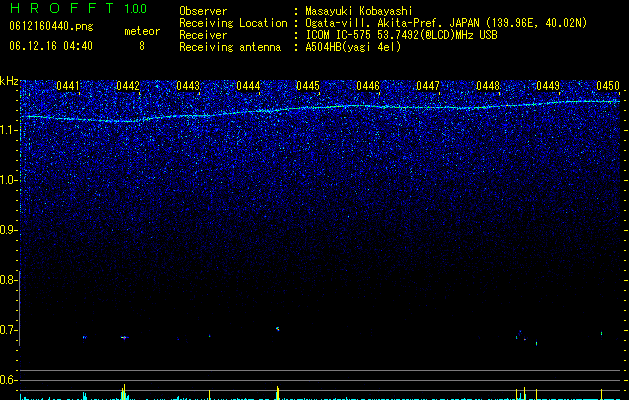The height and width of the screenshot is (400, 629).
Task: Click the HROFFT 1.0.0 title text
Action: click(x=78, y=8)
